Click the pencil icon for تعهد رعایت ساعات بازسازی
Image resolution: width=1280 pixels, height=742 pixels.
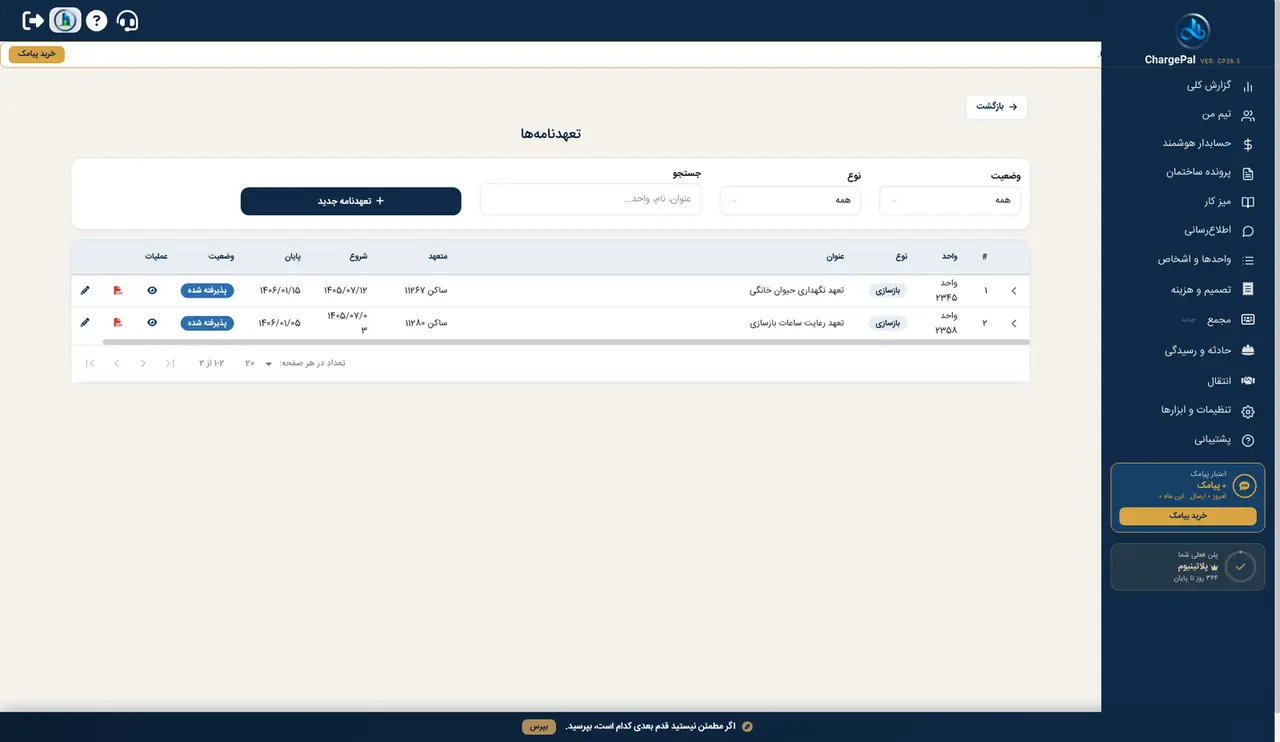pyautogui.click(x=85, y=323)
